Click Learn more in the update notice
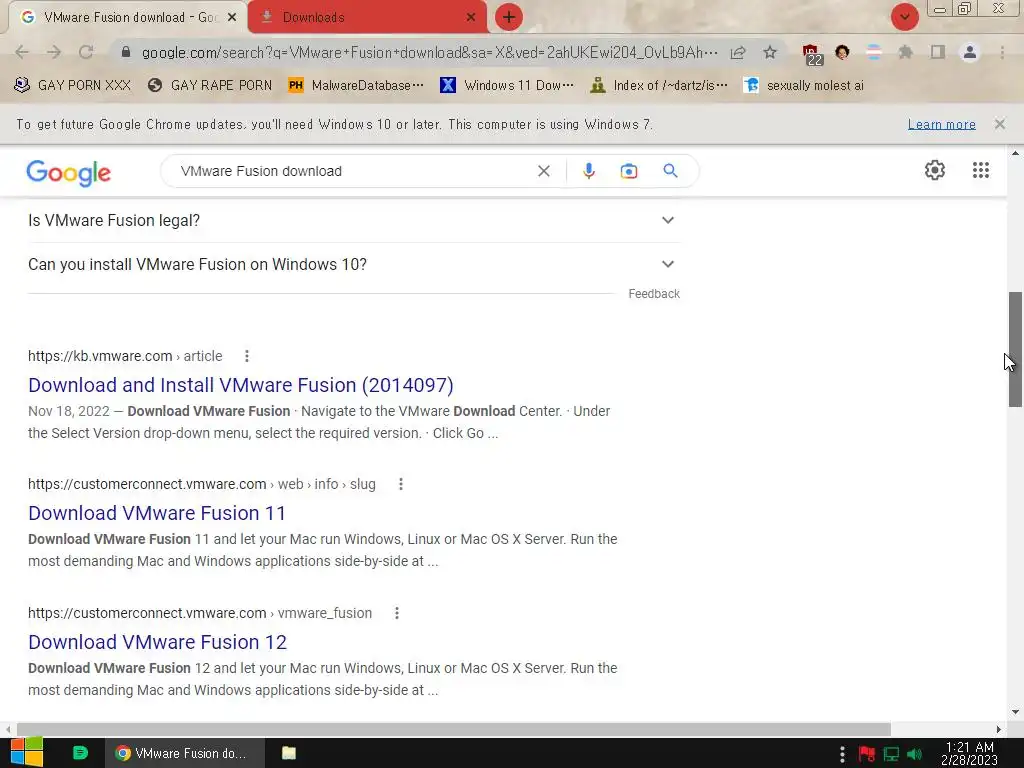 pyautogui.click(x=941, y=124)
